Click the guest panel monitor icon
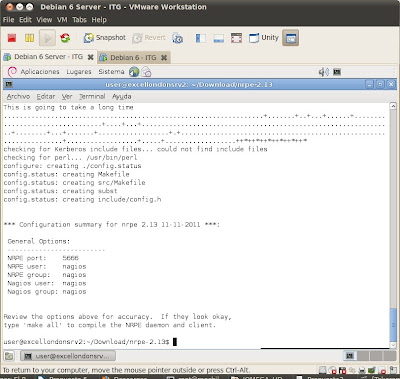Viewport: 400px width, 379px height. coord(337,72)
